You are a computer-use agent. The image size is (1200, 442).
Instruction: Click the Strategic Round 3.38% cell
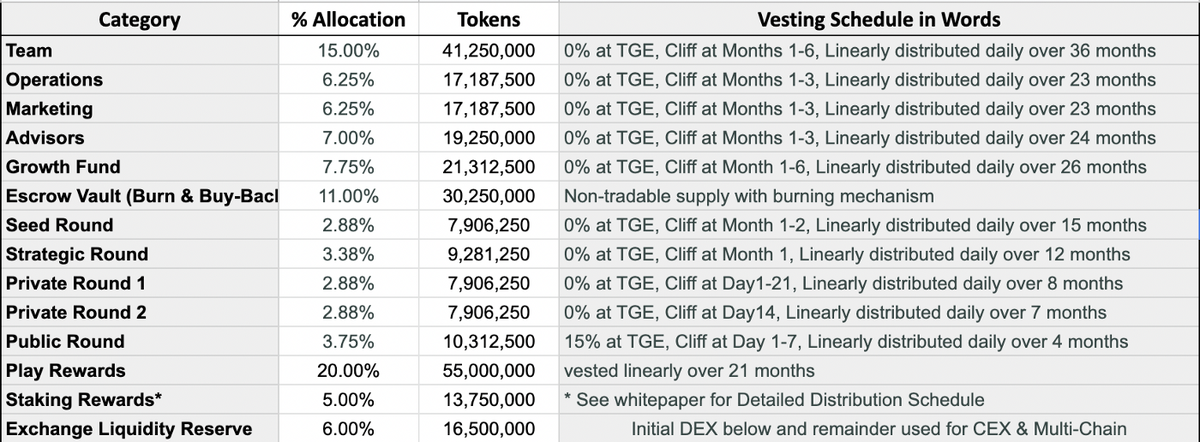point(347,254)
